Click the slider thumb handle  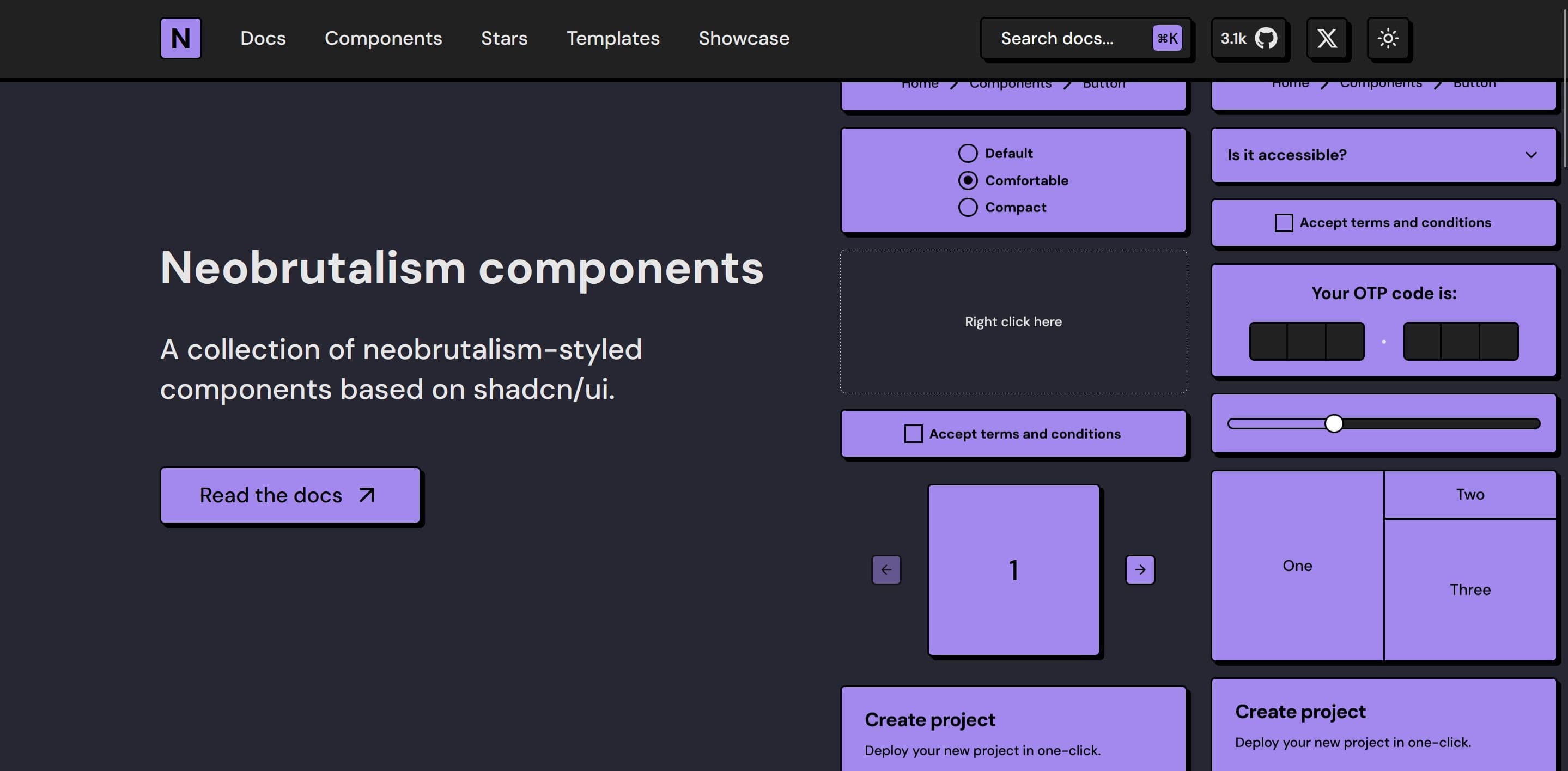click(1334, 423)
